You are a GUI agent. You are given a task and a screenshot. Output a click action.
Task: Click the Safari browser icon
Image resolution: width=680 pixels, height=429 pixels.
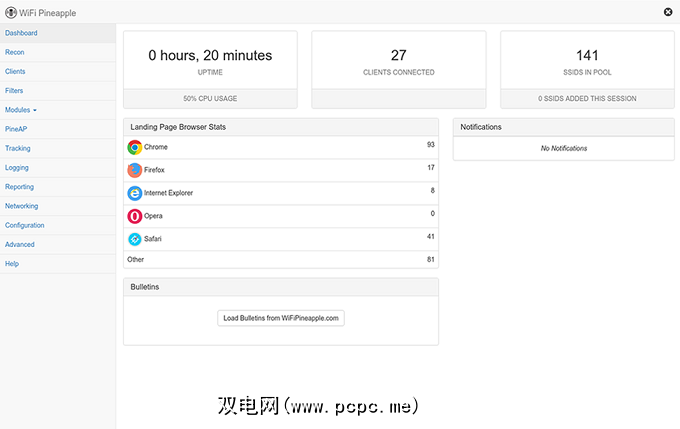point(134,239)
